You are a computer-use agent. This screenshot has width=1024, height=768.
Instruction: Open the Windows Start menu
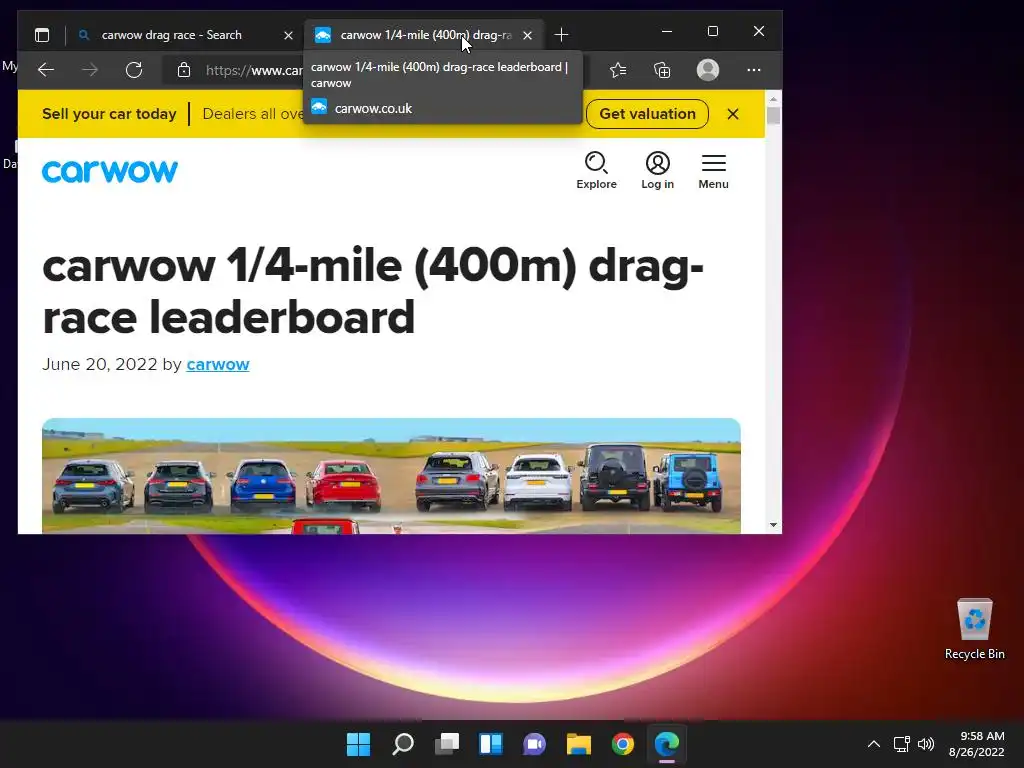[x=358, y=744]
